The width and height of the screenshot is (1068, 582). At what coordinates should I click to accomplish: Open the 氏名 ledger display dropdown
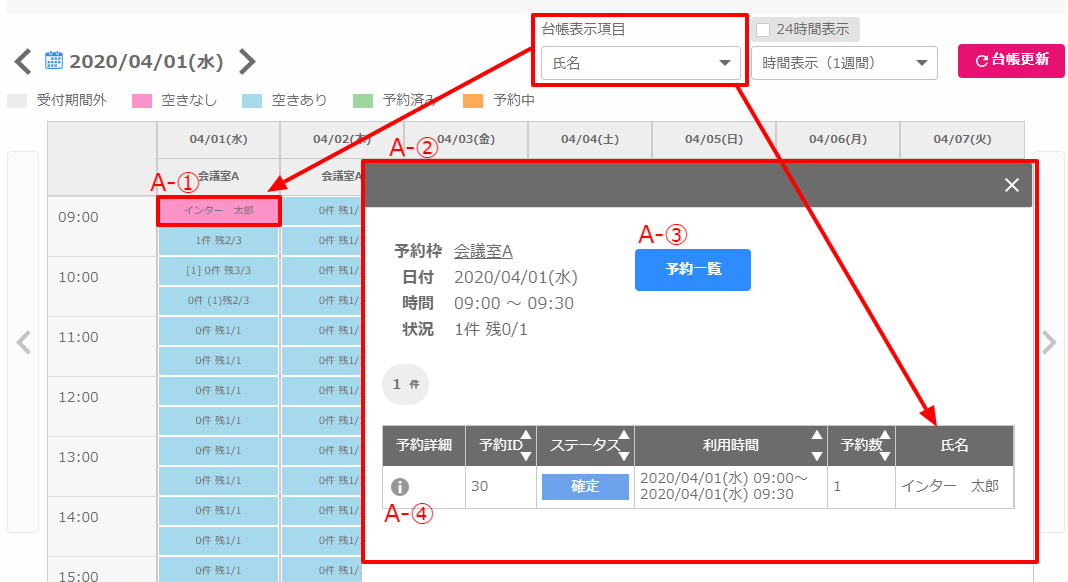(x=640, y=63)
